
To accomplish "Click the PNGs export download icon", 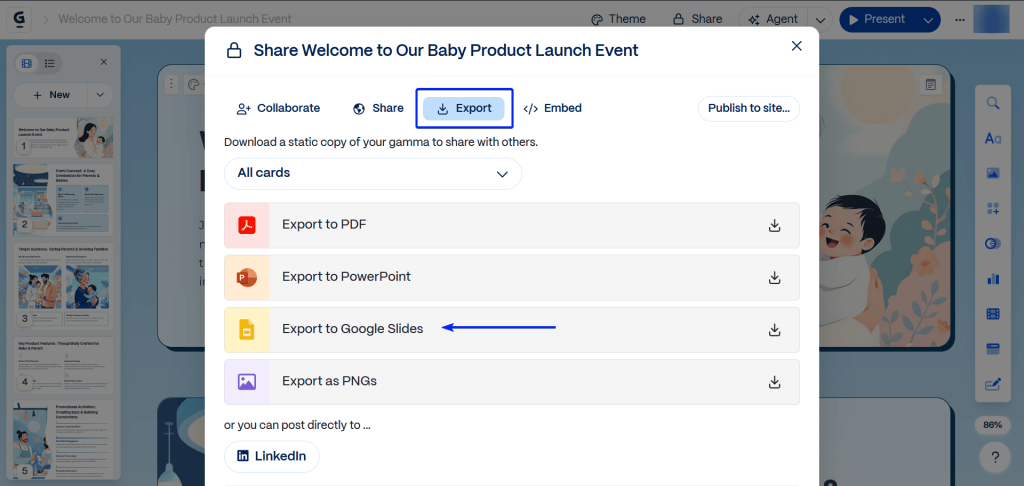I will tap(774, 381).
